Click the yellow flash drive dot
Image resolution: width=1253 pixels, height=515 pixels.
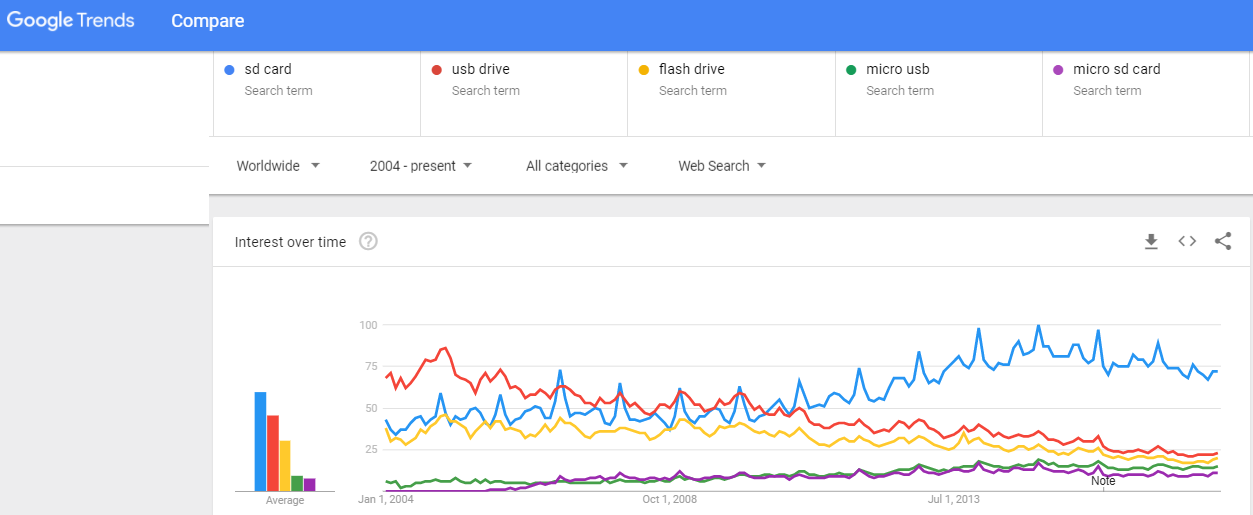pos(644,70)
